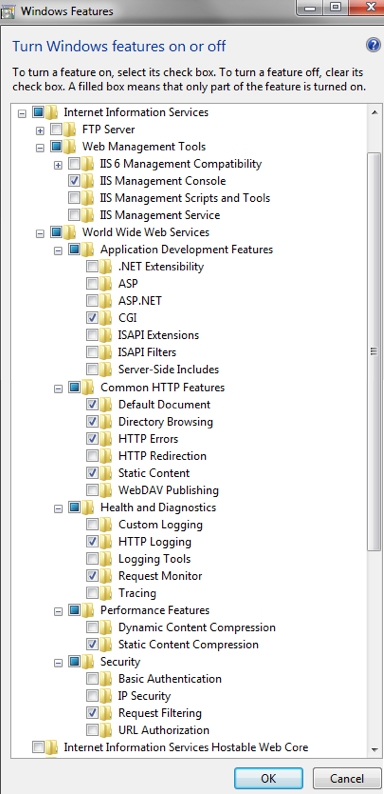Uncheck the CGI feature checkbox
Viewport: 384px width, 794px height.
point(93,318)
